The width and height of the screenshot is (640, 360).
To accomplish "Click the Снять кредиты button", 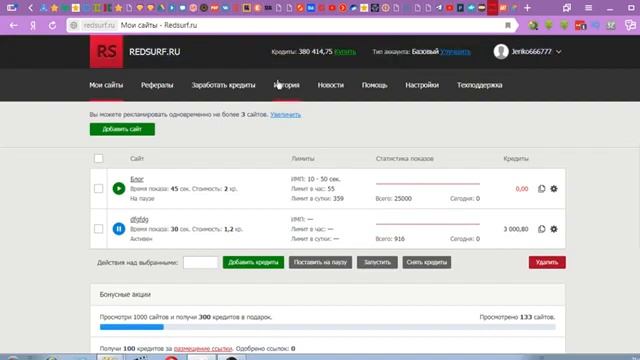I will point(427,262).
